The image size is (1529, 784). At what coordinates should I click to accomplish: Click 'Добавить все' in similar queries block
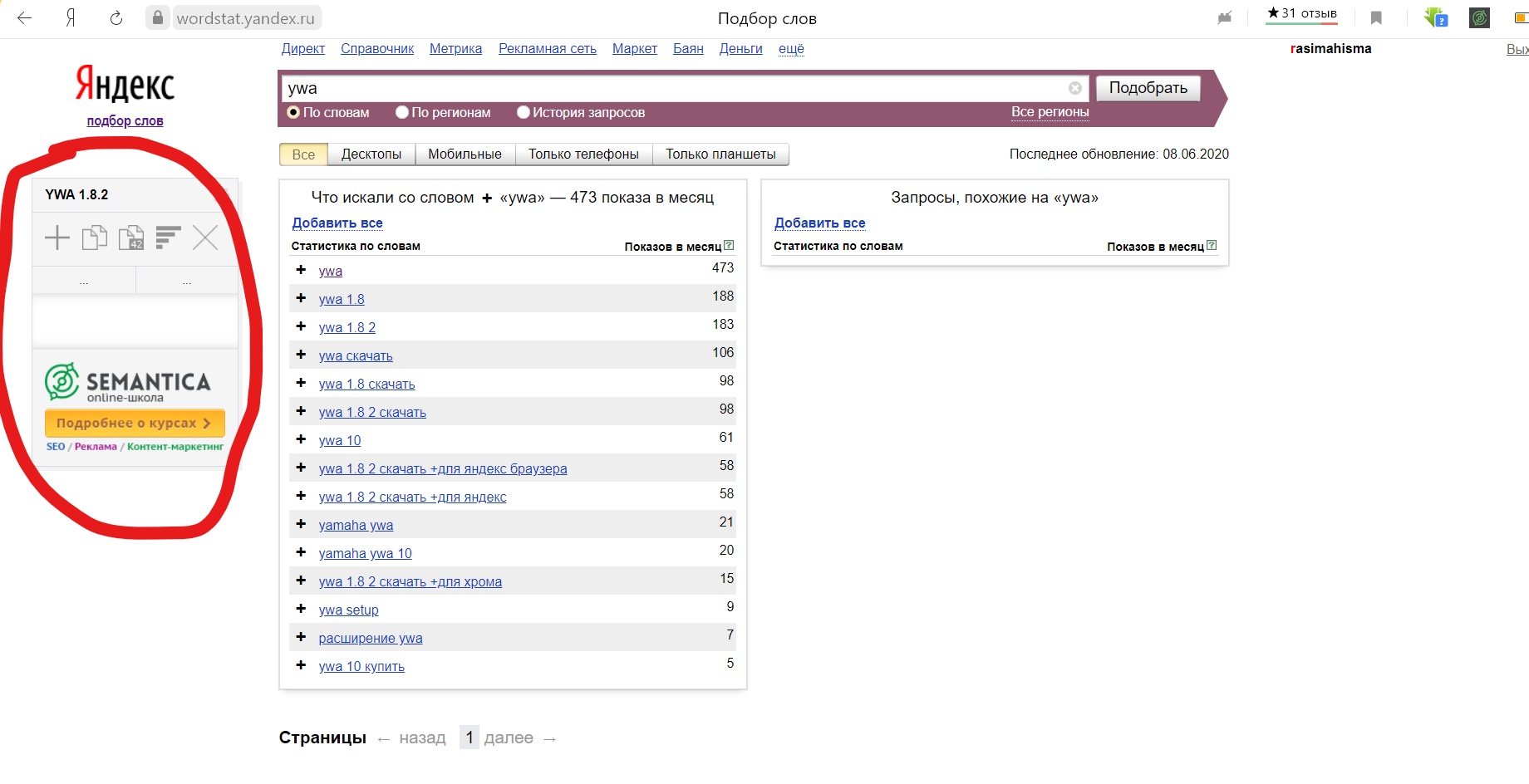click(x=819, y=223)
